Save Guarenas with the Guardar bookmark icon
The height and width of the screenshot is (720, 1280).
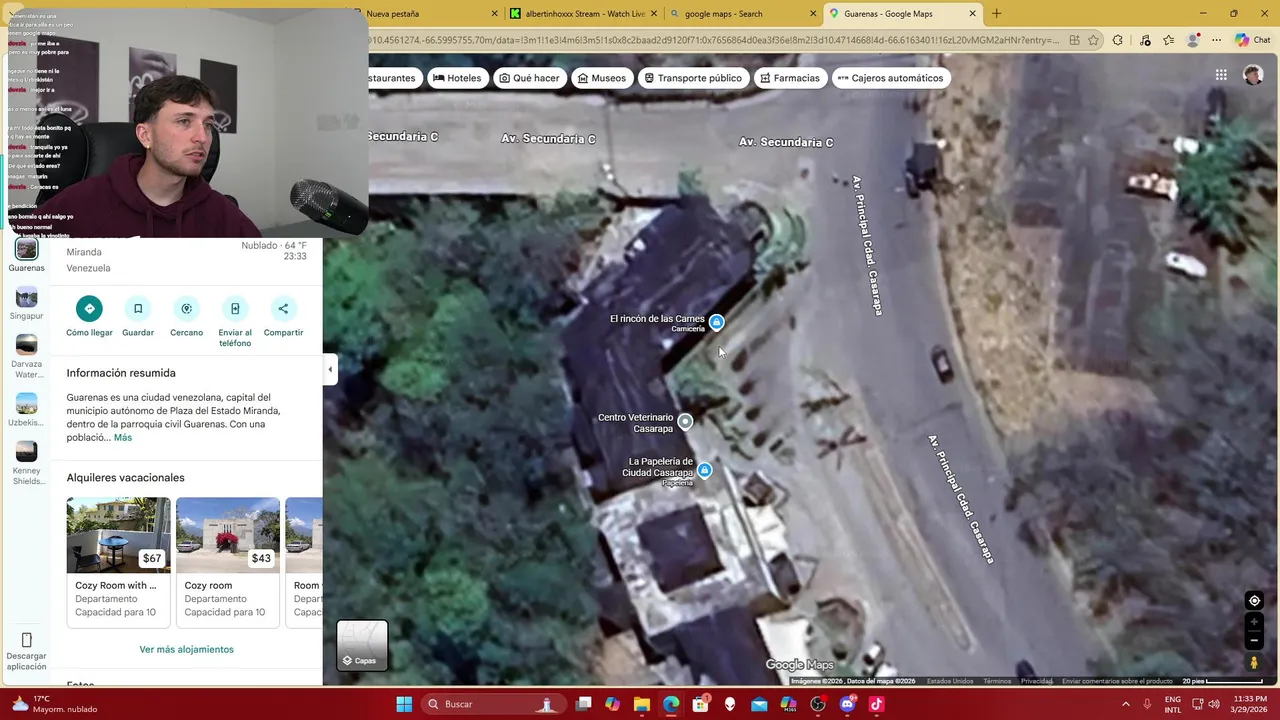[138, 309]
